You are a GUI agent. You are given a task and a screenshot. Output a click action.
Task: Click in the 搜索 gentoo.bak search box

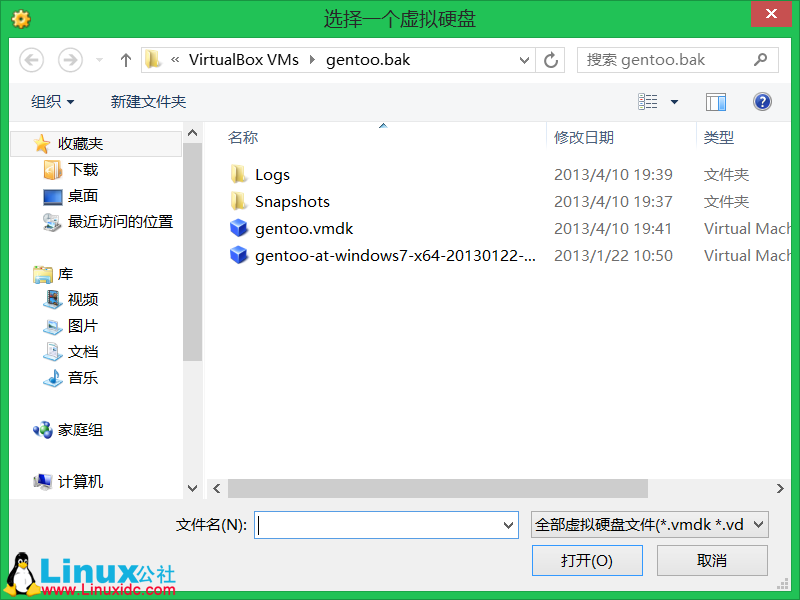coord(678,60)
